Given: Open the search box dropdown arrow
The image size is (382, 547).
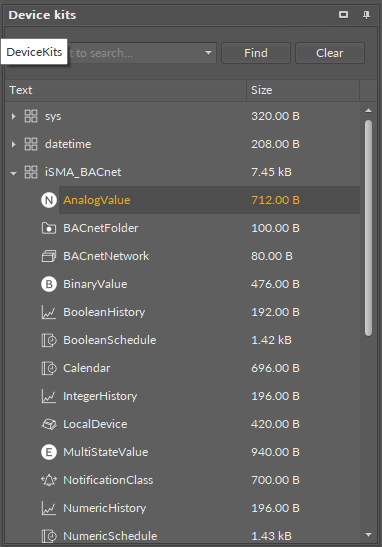Looking at the screenshot, I should (209, 53).
